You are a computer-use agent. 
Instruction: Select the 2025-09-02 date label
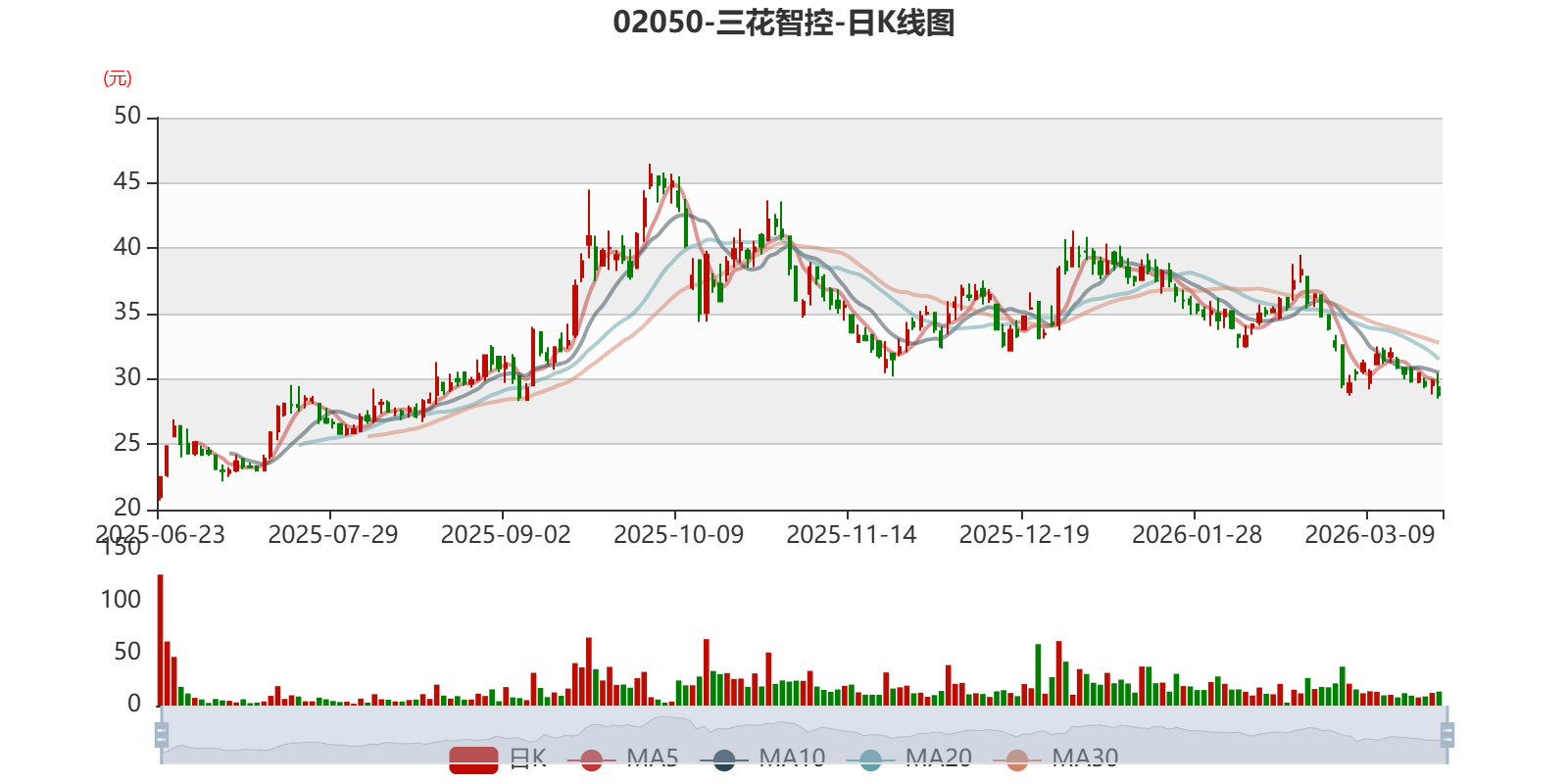(x=506, y=535)
